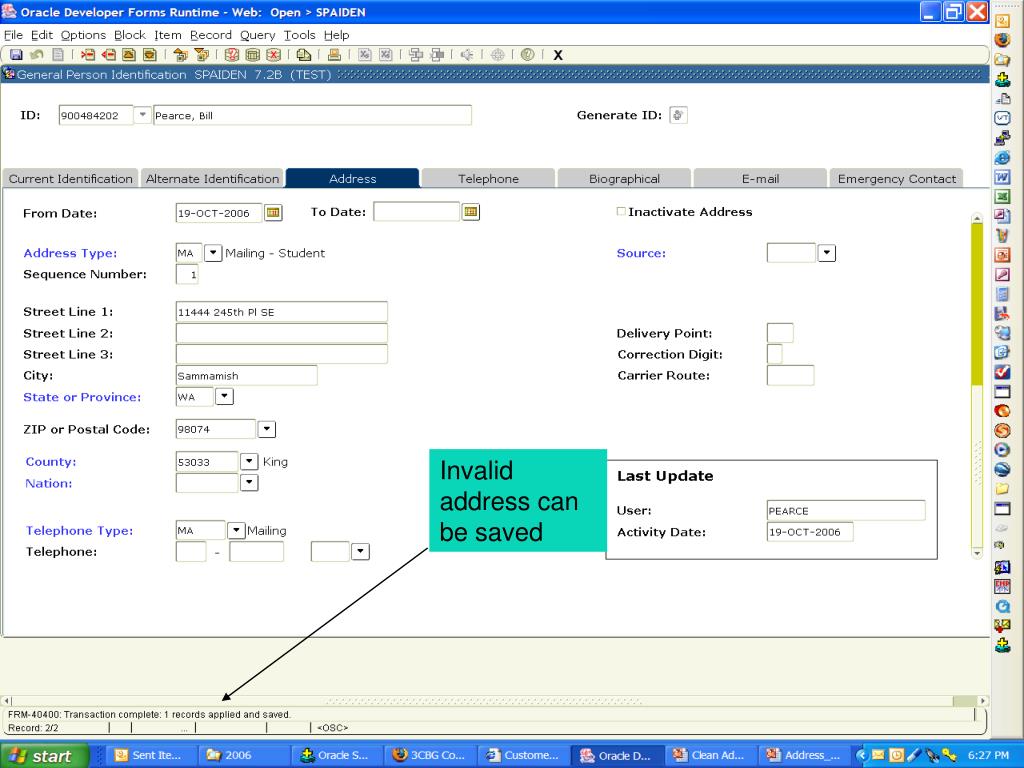Open the Query menu
This screenshot has height=768, width=1024.
(x=257, y=35)
